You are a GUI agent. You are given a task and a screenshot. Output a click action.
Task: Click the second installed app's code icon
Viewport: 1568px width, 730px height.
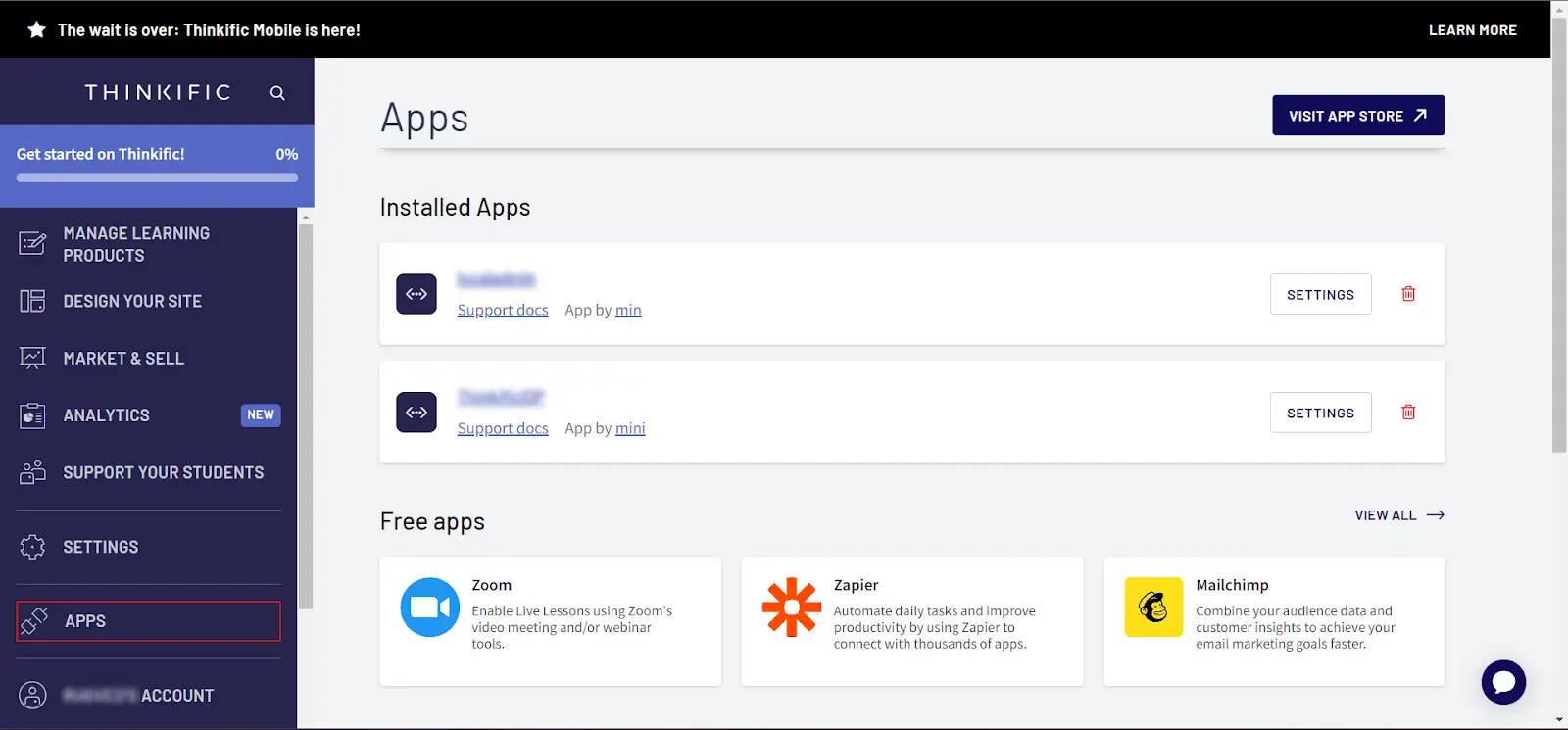(416, 413)
